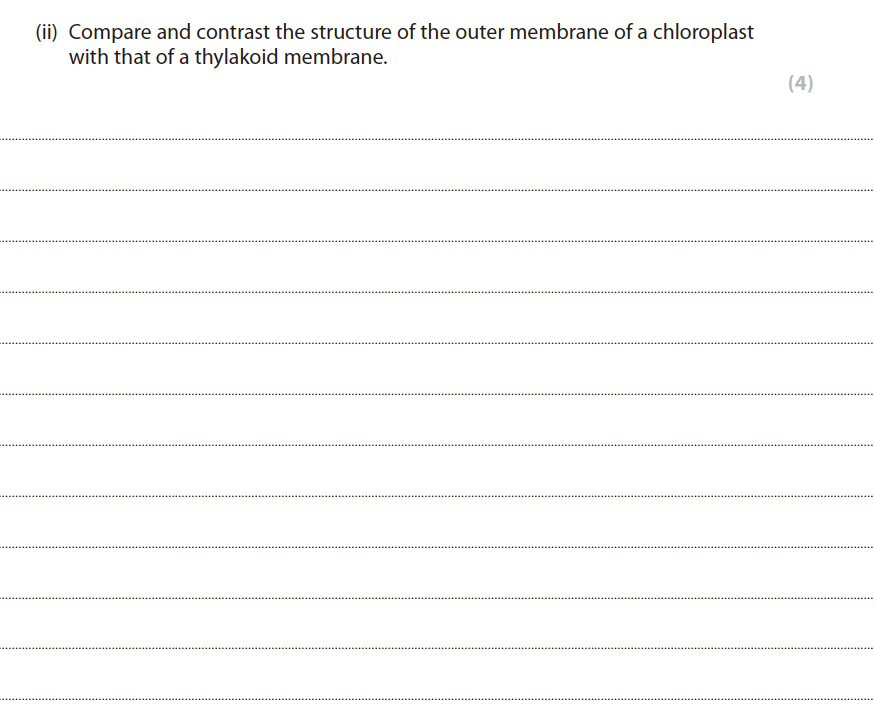This screenshot has height=714, width=874.
Task: Click the third dotted answer line
Action: (x=437, y=240)
